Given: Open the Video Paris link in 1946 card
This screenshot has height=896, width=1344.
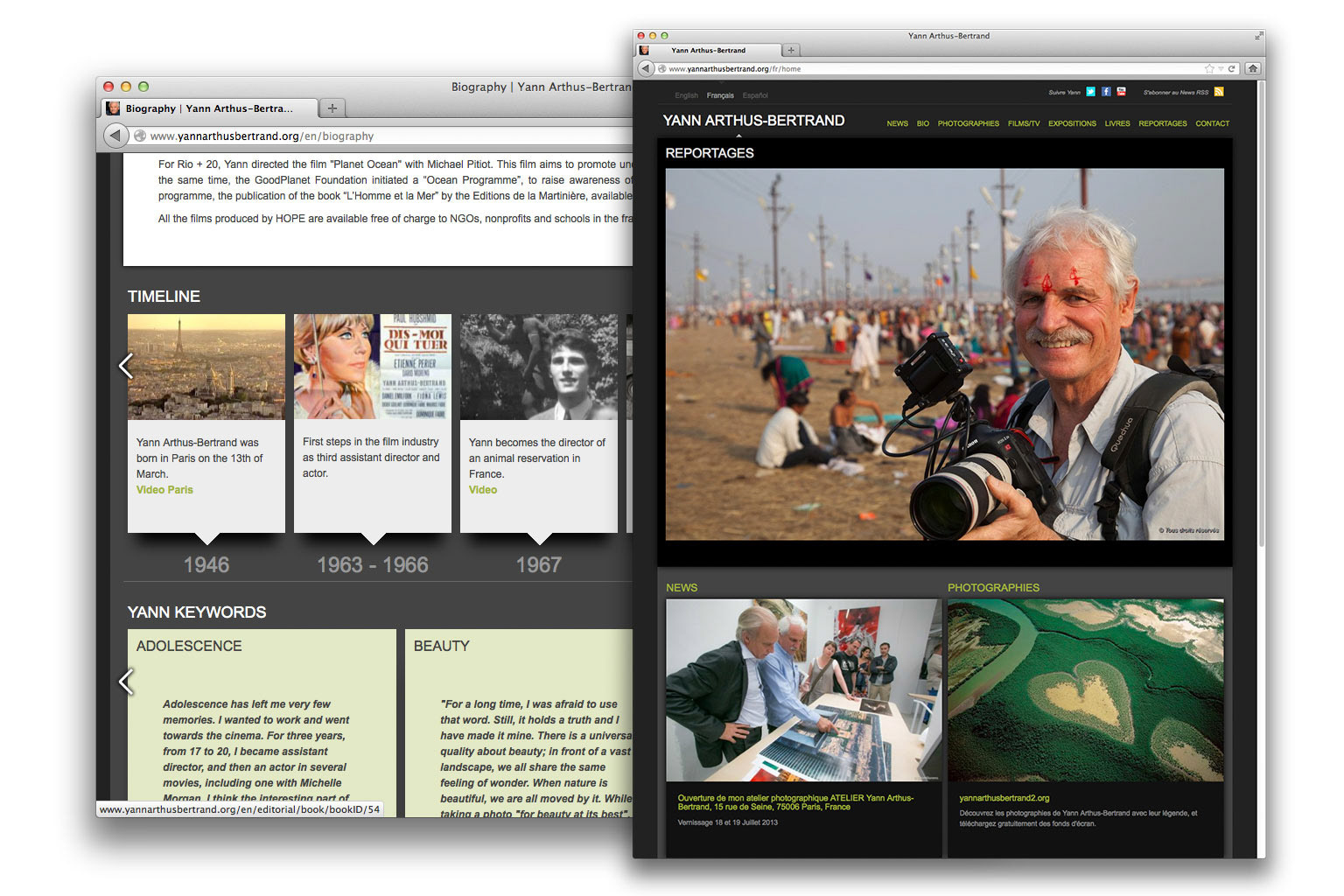Looking at the screenshot, I should point(164,490).
